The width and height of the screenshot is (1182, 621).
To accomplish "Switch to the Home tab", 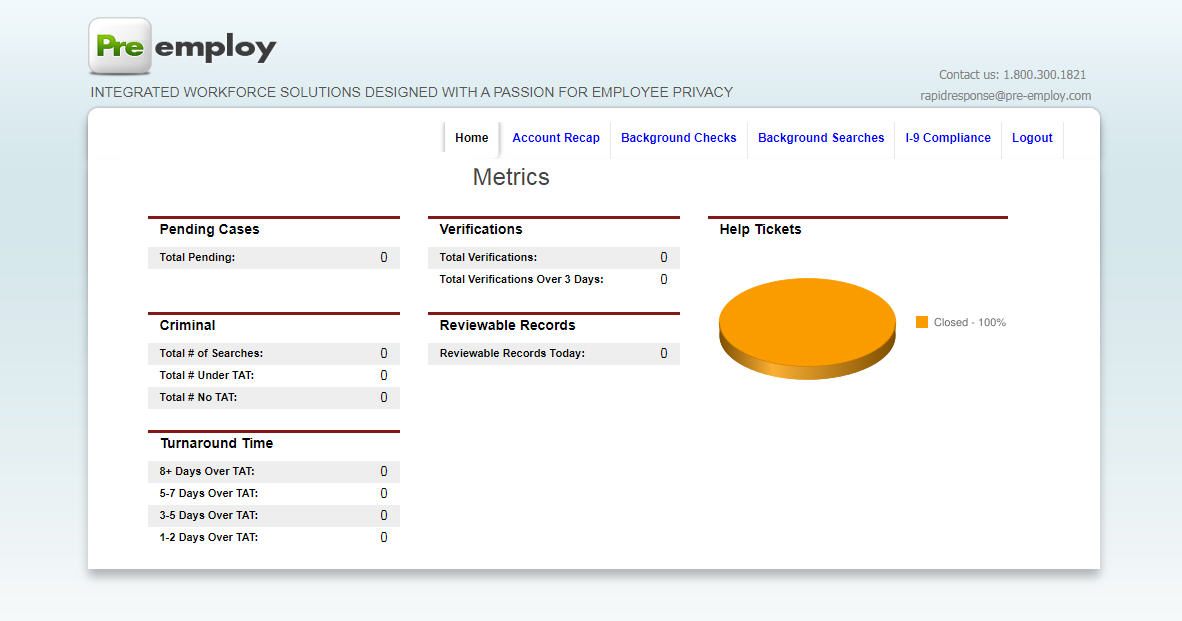I will pyautogui.click(x=471, y=138).
